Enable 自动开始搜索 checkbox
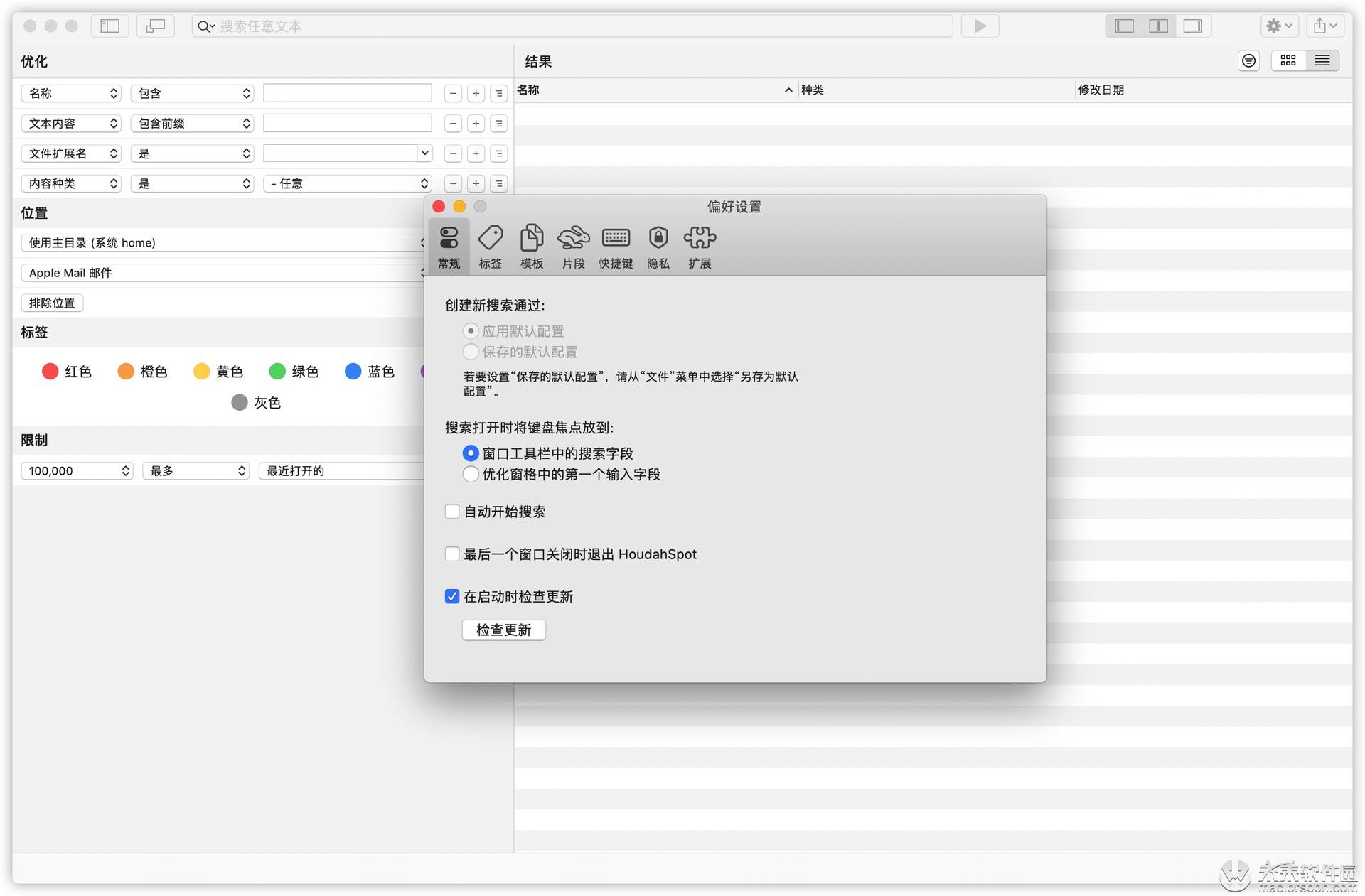 click(451, 512)
